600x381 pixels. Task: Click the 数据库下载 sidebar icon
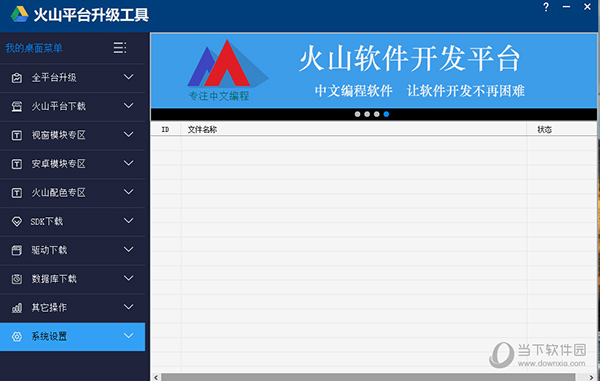pos(16,279)
